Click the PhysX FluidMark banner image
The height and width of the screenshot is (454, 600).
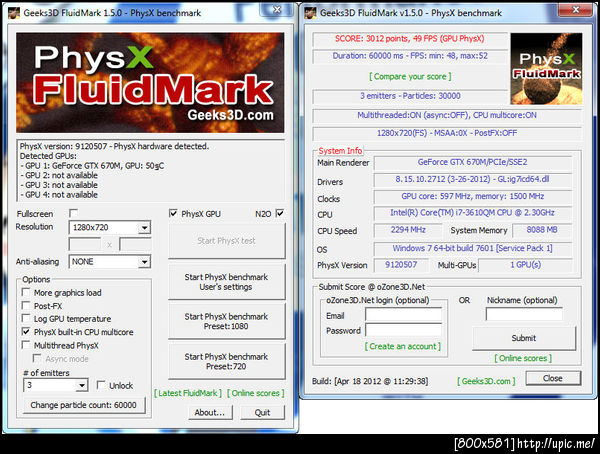pyautogui.click(x=150, y=83)
